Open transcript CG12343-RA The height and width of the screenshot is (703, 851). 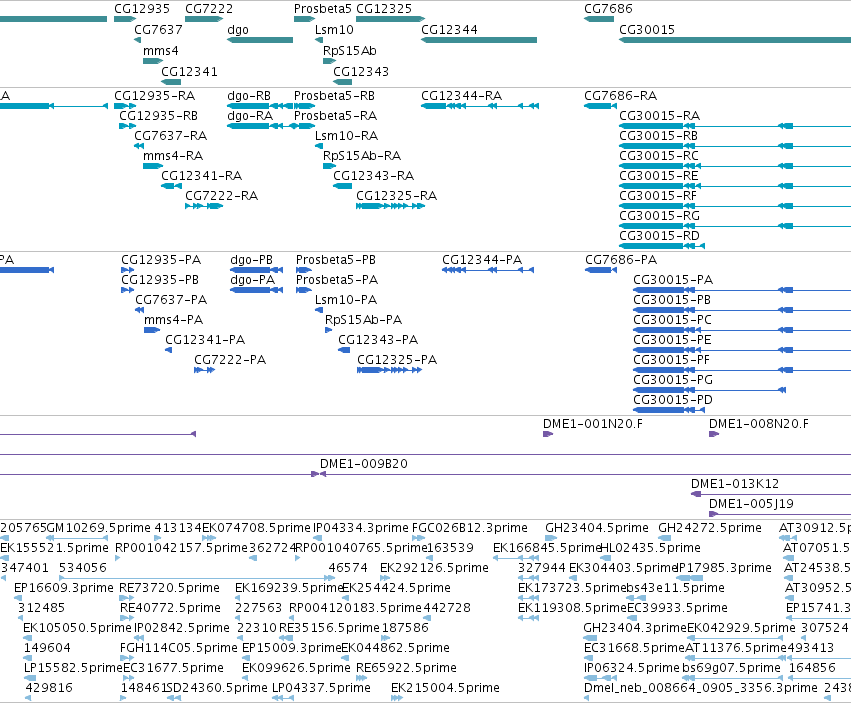pos(342,186)
